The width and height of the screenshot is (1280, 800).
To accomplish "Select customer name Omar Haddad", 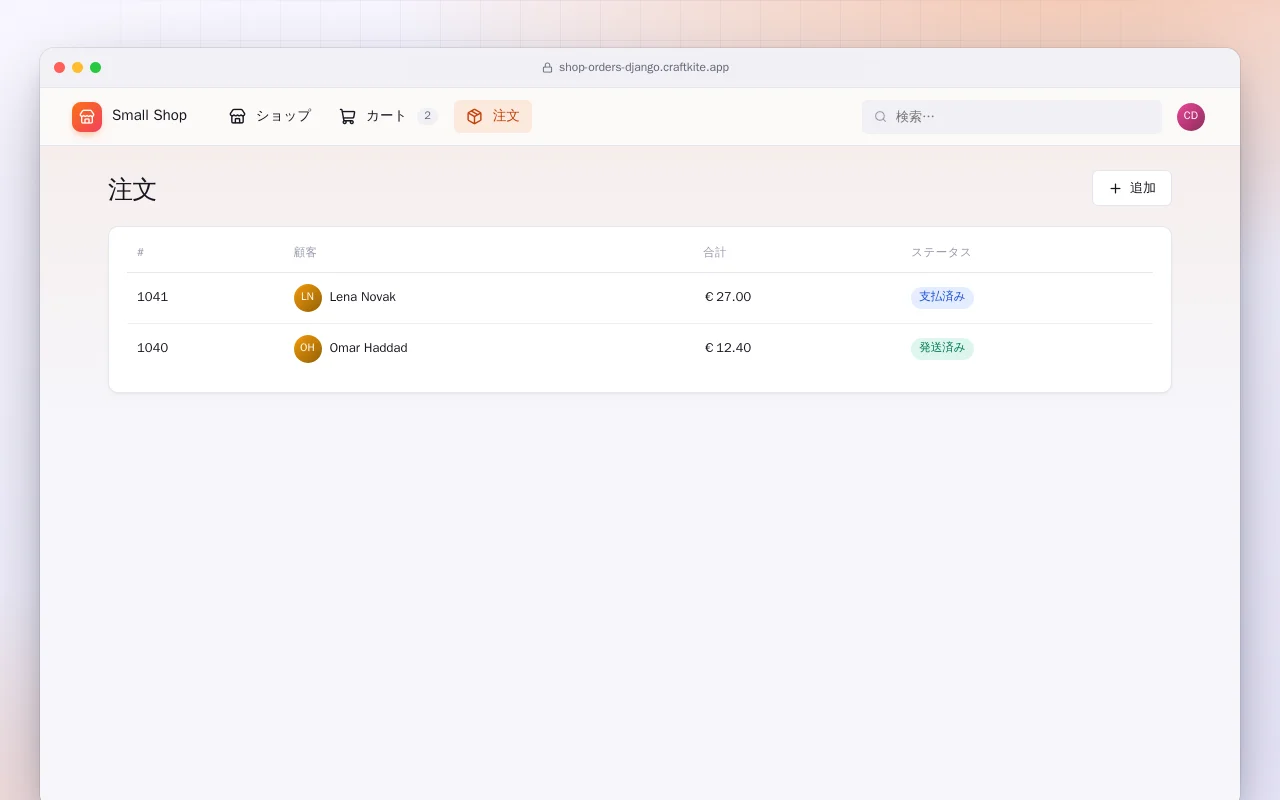I will [369, 348].
